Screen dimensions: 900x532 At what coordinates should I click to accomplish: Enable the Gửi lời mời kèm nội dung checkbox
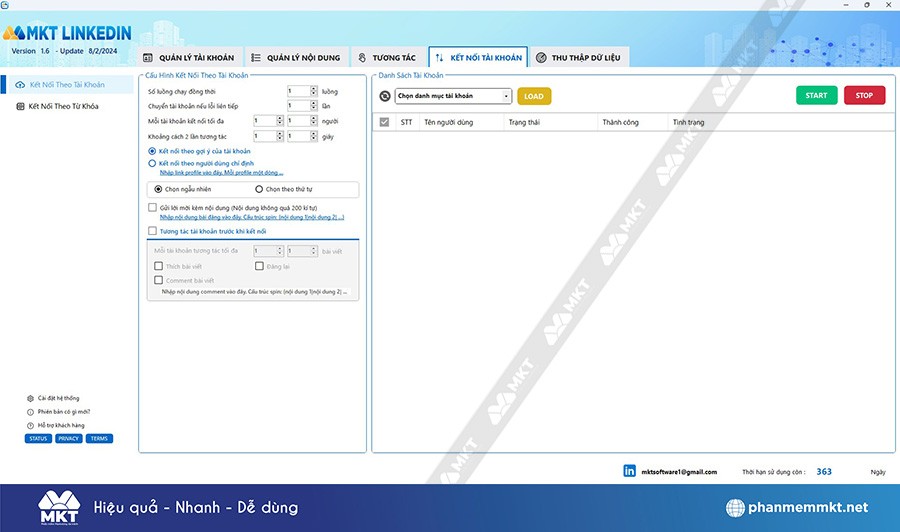(x=152, y=207)
